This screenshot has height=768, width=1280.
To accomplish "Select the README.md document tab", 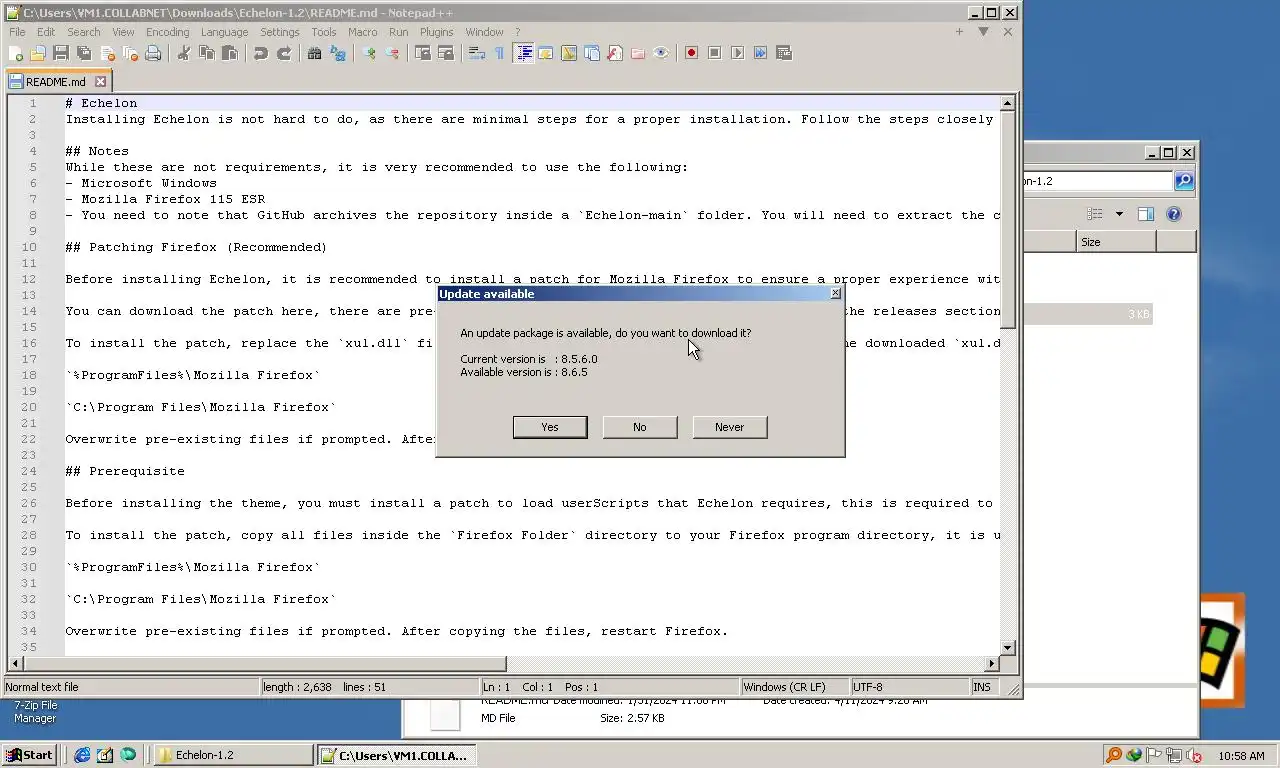I will (x=58, y=81).
